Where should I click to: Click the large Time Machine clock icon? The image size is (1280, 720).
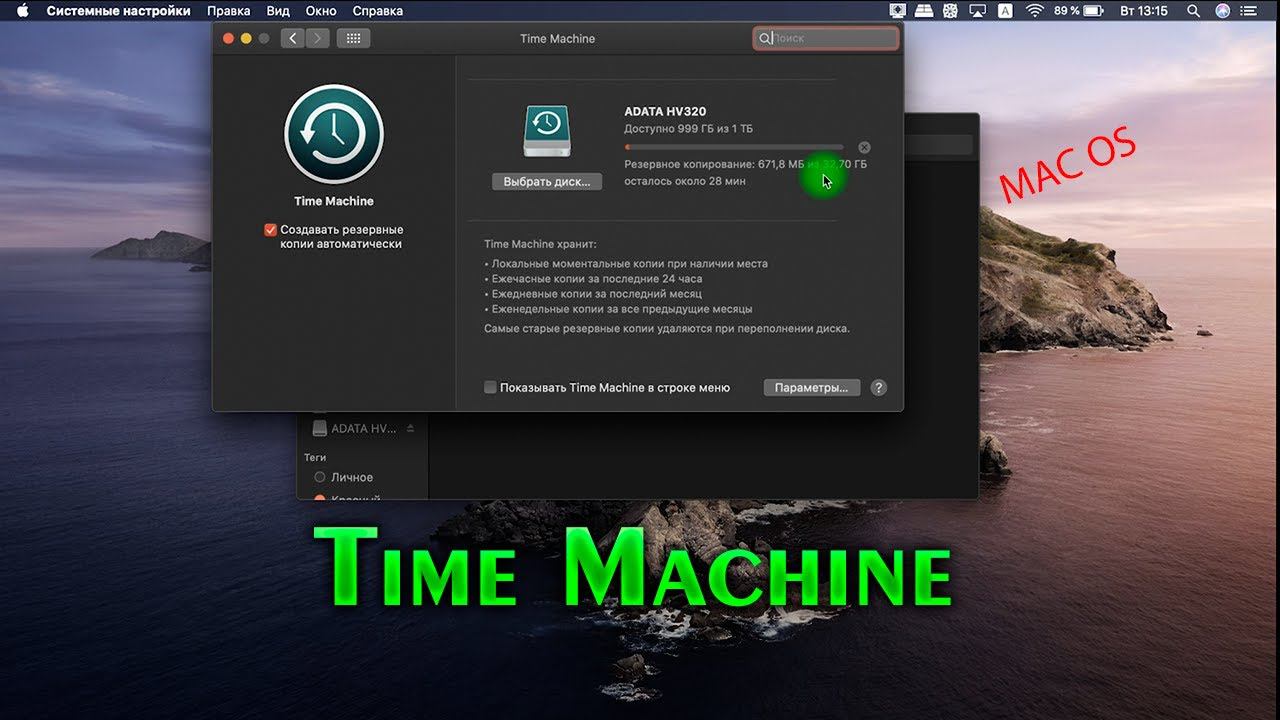(334, 134)
